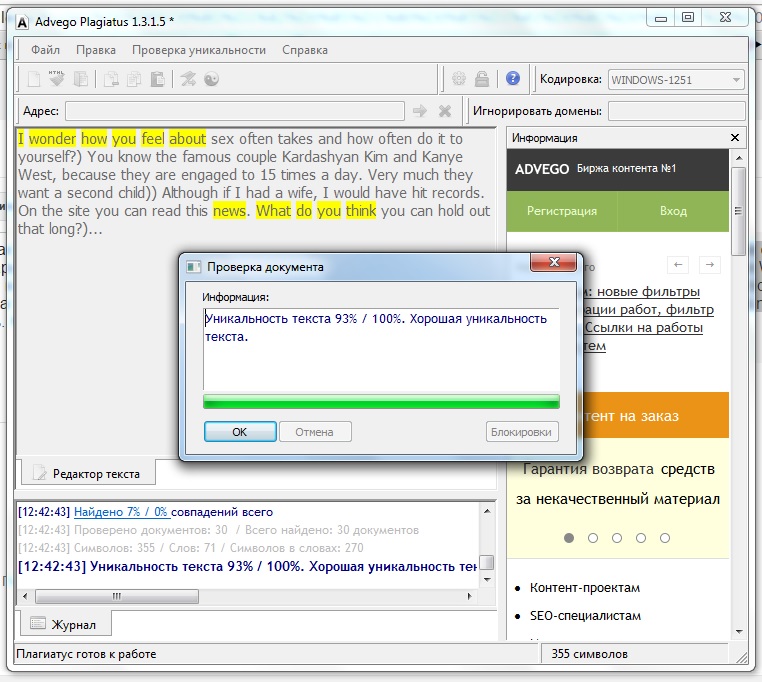Click the yin-yang deep check icon
Image resolution: width=762 pixels, height=682 pixels.
pyautogui.click(x=211, y=79)
